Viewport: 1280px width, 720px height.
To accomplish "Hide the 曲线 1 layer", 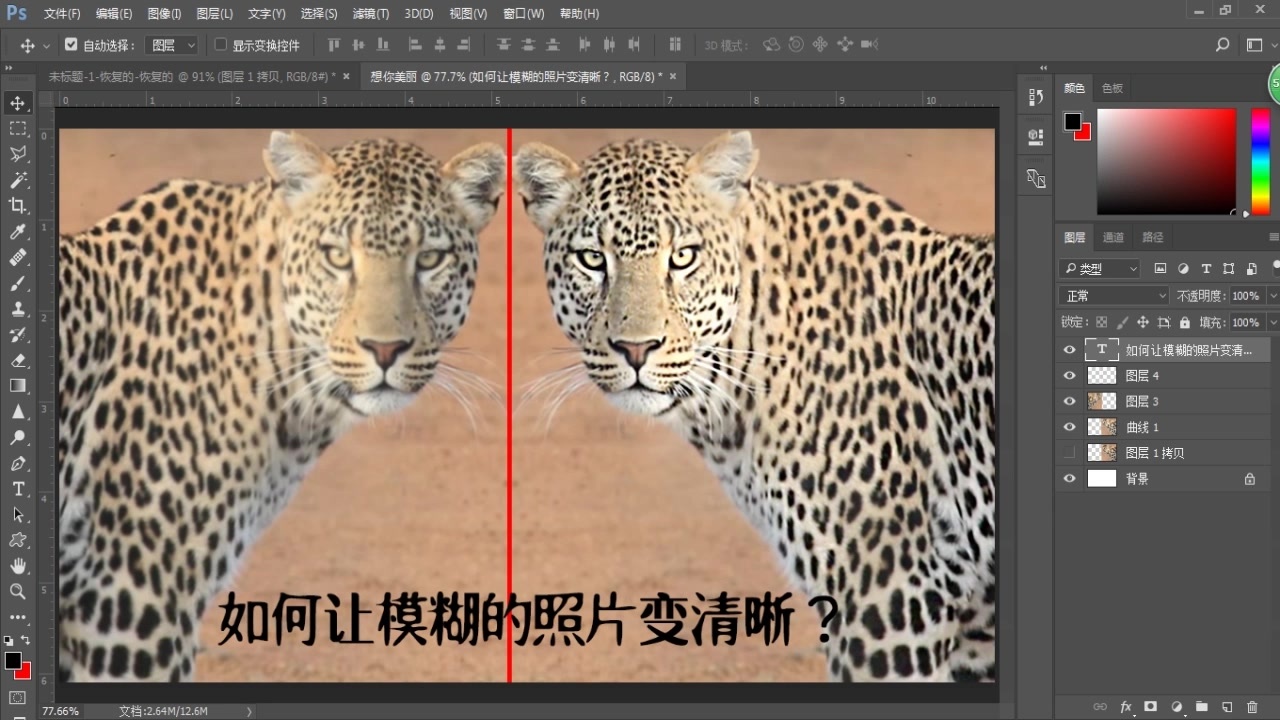I will click(x=1070, y=427).
